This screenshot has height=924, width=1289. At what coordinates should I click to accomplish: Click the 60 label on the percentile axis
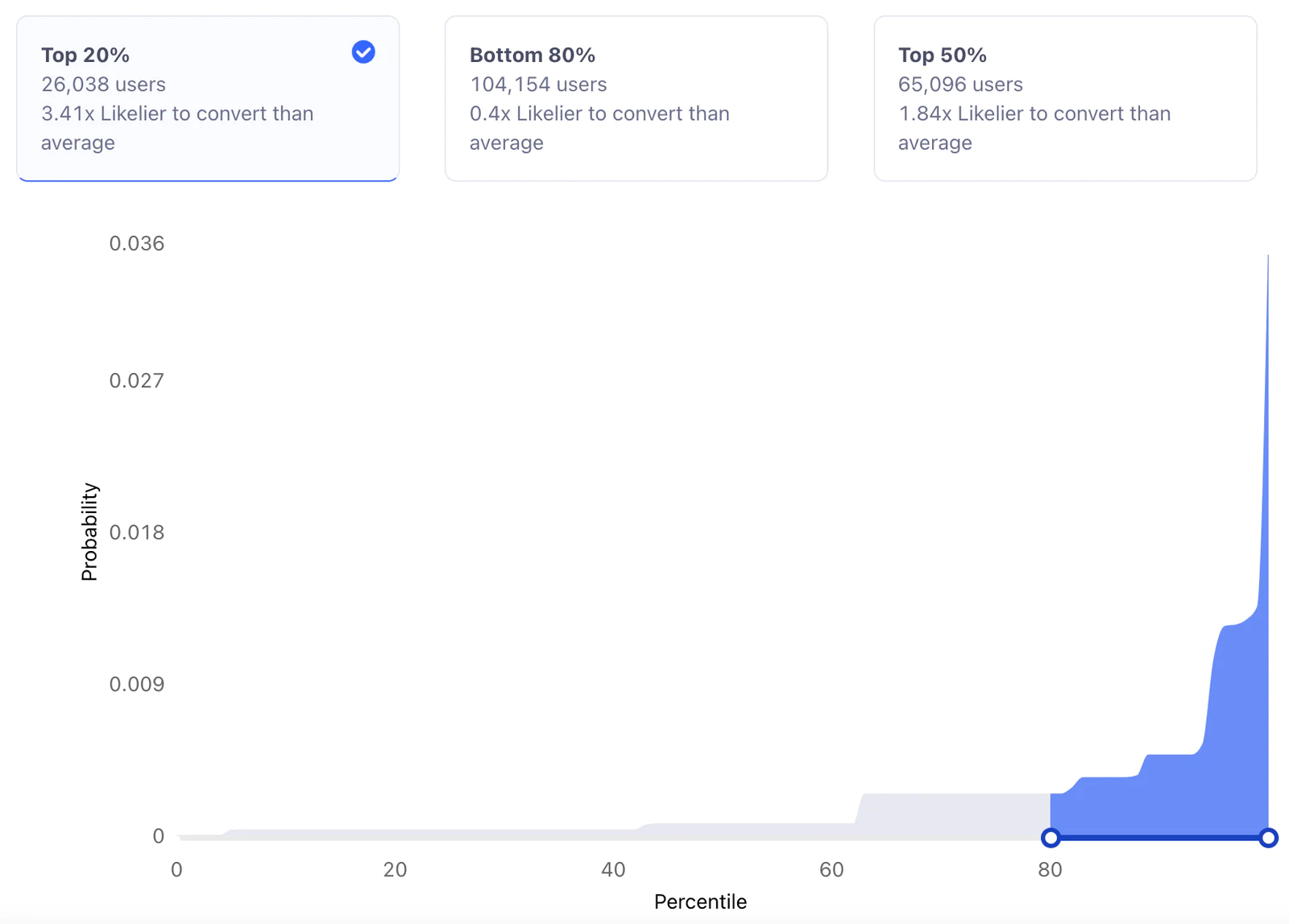coord(831,870)
